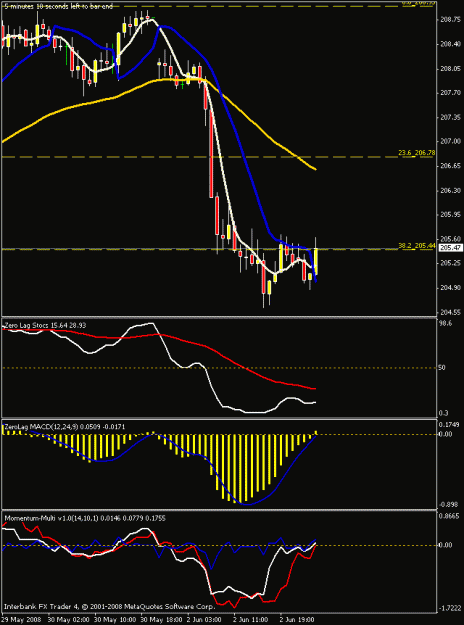The height and width of the screenshot is (625, 464).
Task: Click the 207.35 price axis label
Action: pos(450,117)
